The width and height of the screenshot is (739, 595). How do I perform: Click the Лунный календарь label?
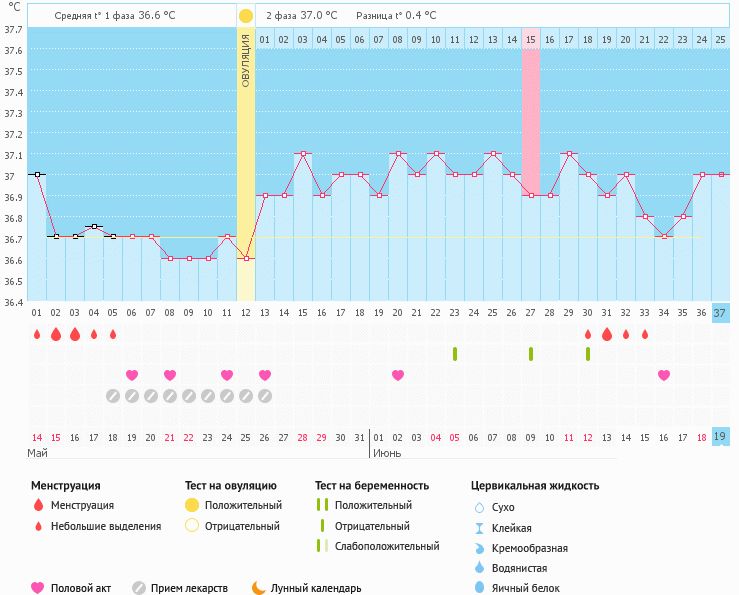pyautogui.click(x=316, y=588)
